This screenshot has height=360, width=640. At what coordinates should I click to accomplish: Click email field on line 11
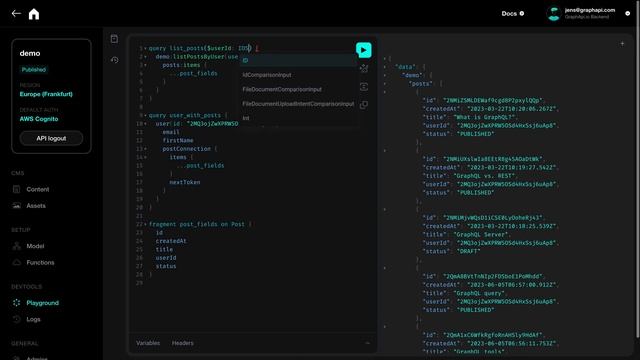[171, 132]
